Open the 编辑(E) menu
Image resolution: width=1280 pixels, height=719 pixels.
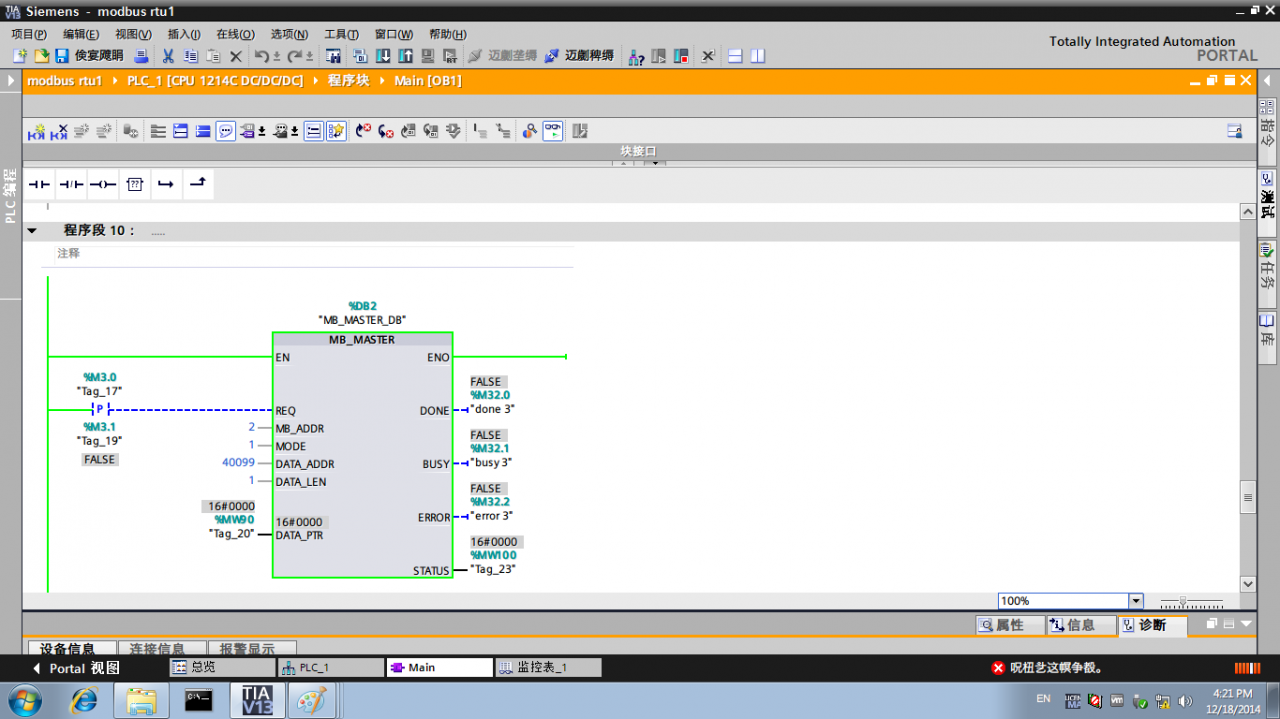pos(81,34)
